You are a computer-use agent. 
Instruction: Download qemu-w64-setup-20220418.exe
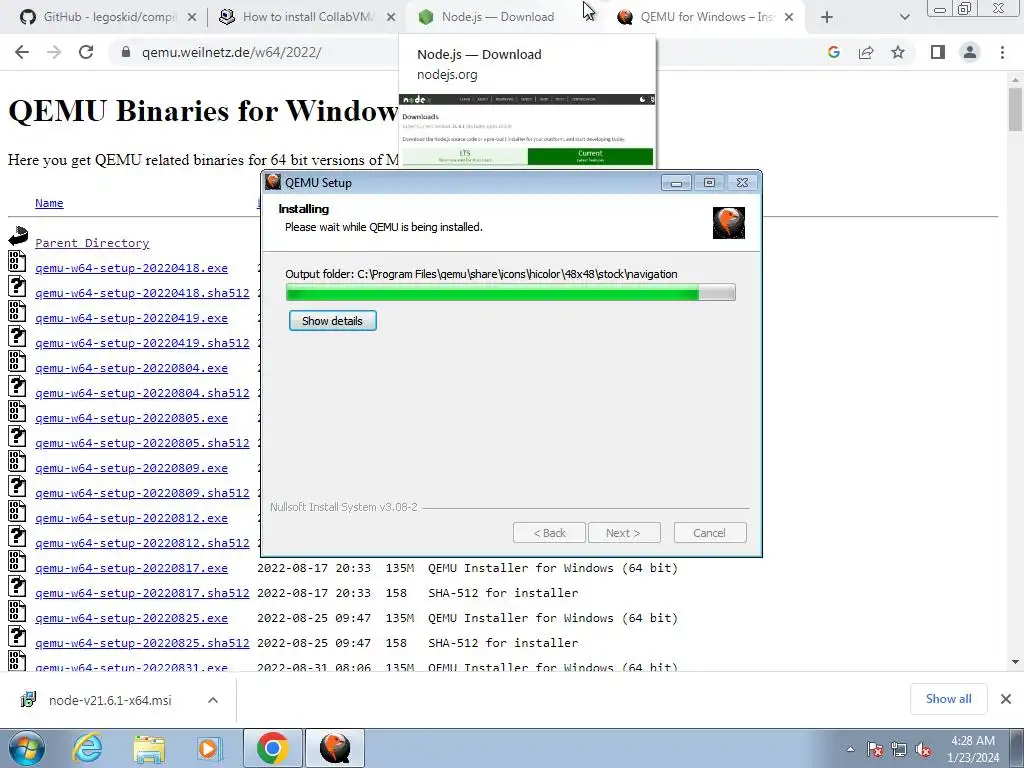131,268
